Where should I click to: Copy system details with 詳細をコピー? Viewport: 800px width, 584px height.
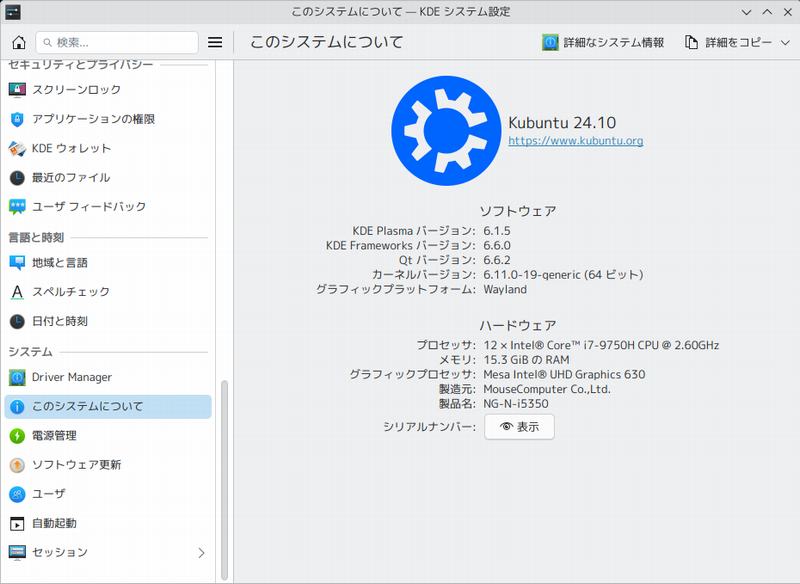[729, 42]
